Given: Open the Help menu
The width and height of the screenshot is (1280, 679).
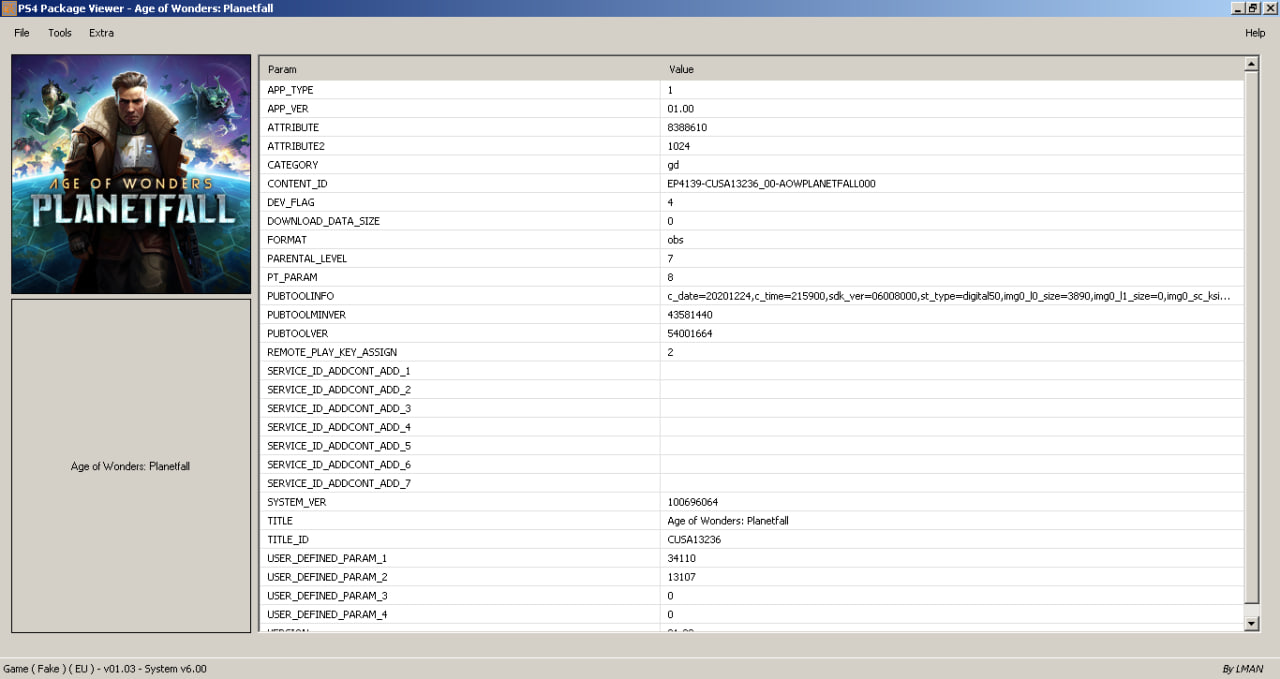Looking at the screenshot, I should pos(1255,33).
